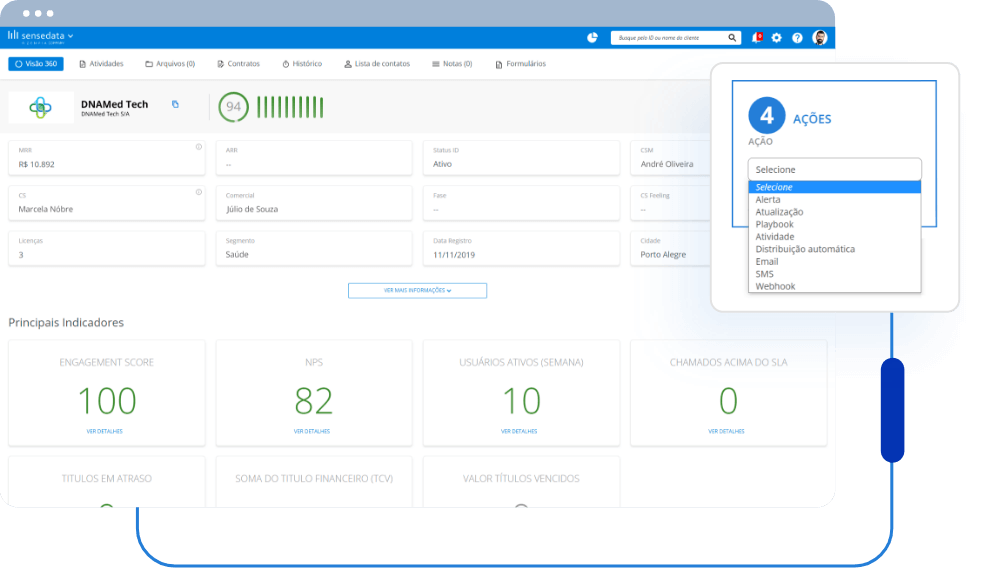Click the MRR value R$ 10.892
1006x568 pixels.
click(37, 164)
